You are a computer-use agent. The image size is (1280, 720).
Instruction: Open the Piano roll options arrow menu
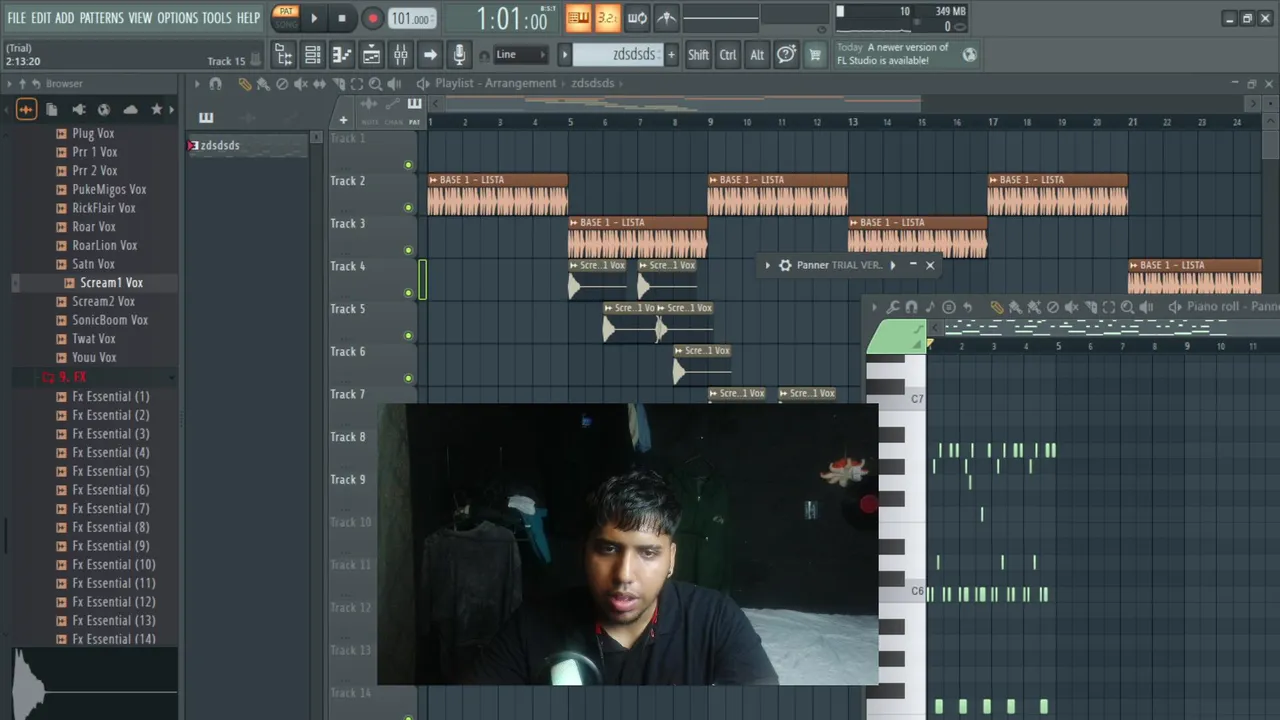pyautogui.click(x=874, y=307)
